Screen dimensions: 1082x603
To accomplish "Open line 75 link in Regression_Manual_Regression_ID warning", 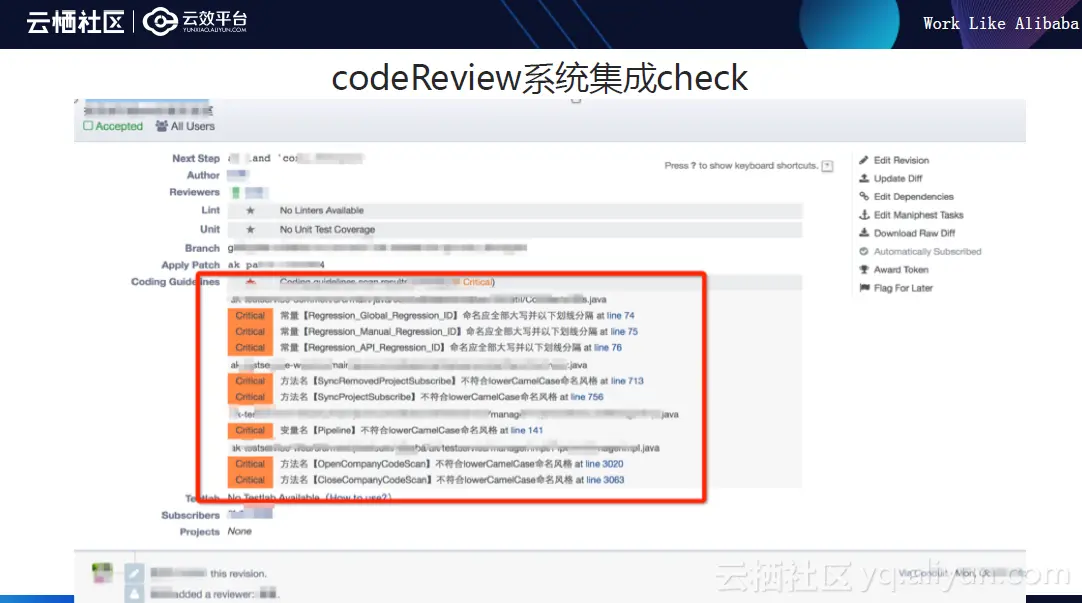I will [x=624, y=331].
